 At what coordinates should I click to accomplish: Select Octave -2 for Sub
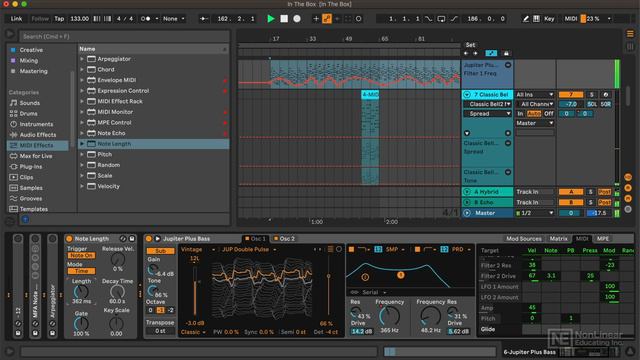[170, 310]
